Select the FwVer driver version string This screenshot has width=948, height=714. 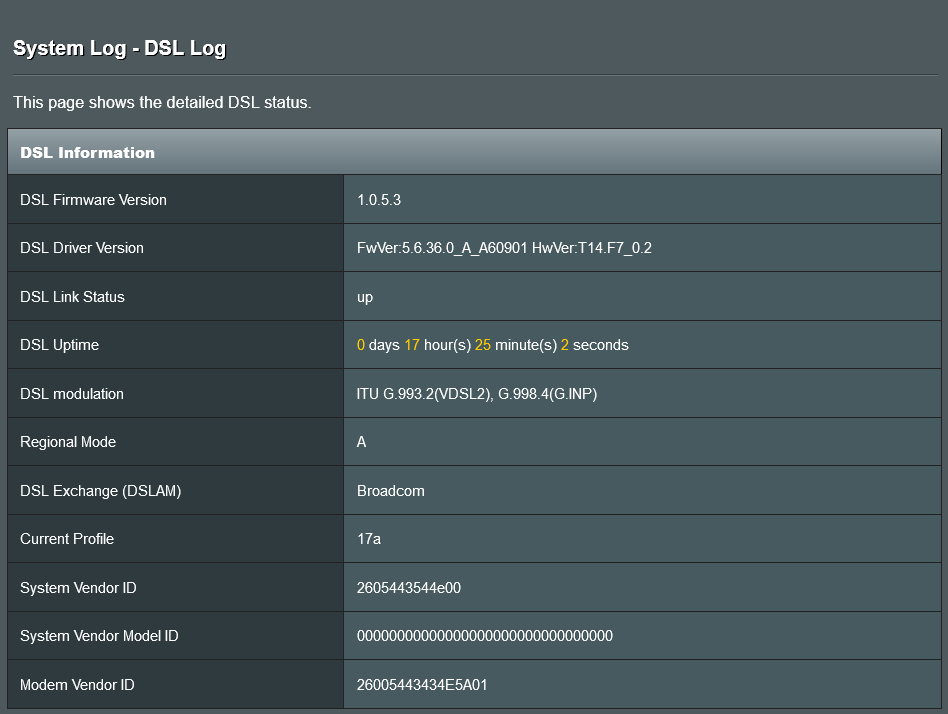504,248
